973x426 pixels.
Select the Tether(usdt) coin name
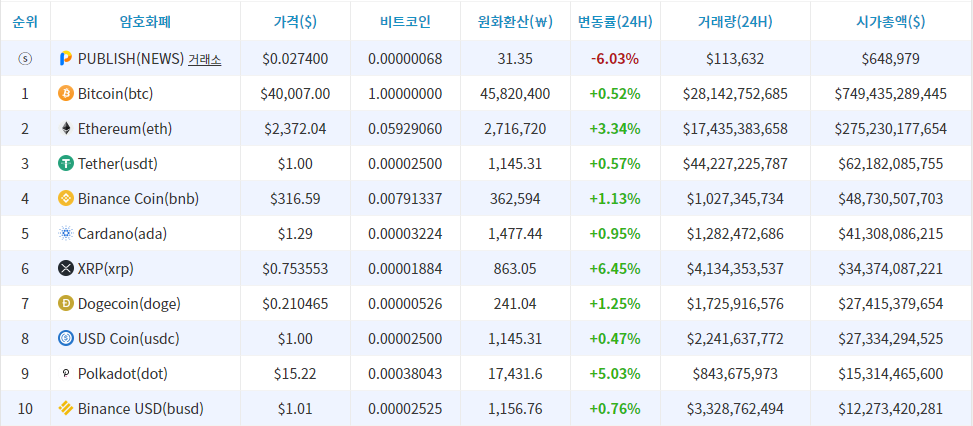pos(118,164)
